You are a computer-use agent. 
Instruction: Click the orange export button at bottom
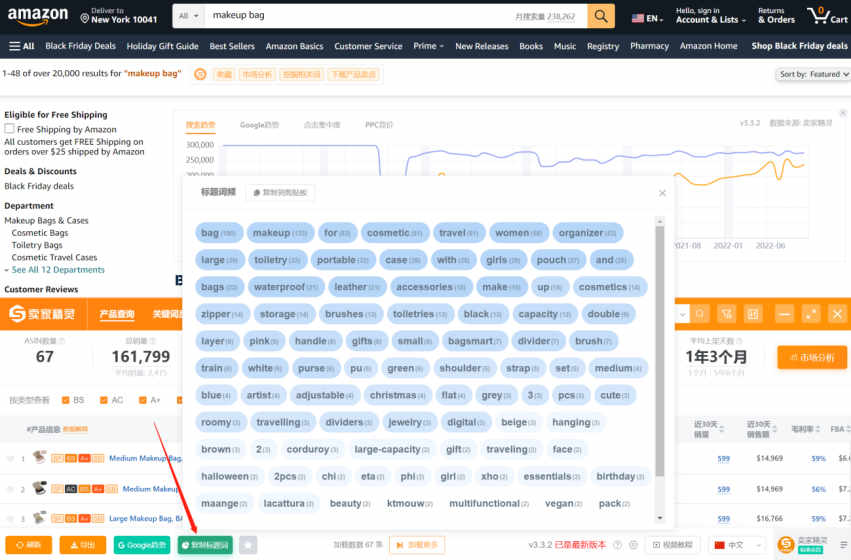(83, 545)
